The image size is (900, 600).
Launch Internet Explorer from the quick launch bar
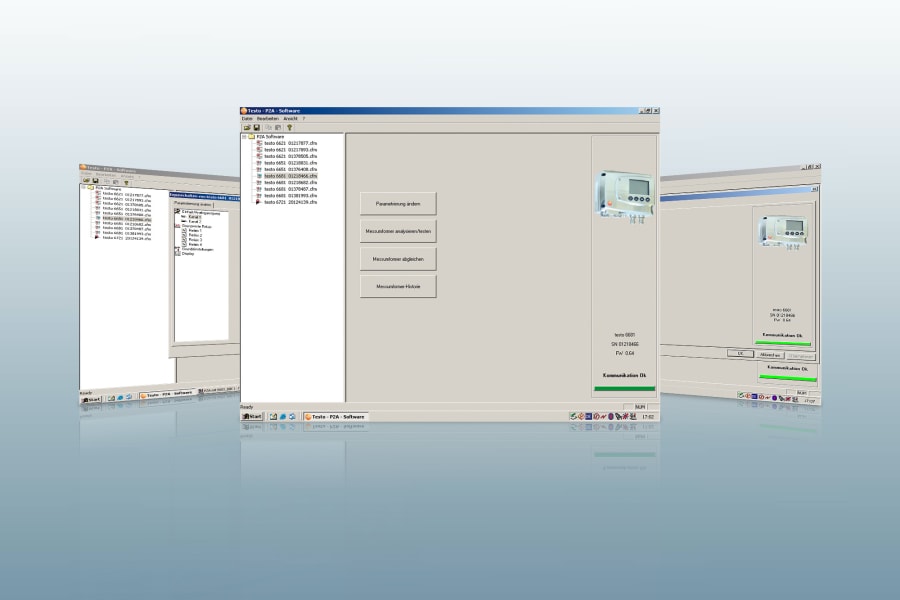pyautogui.click(x=284, y=417)
